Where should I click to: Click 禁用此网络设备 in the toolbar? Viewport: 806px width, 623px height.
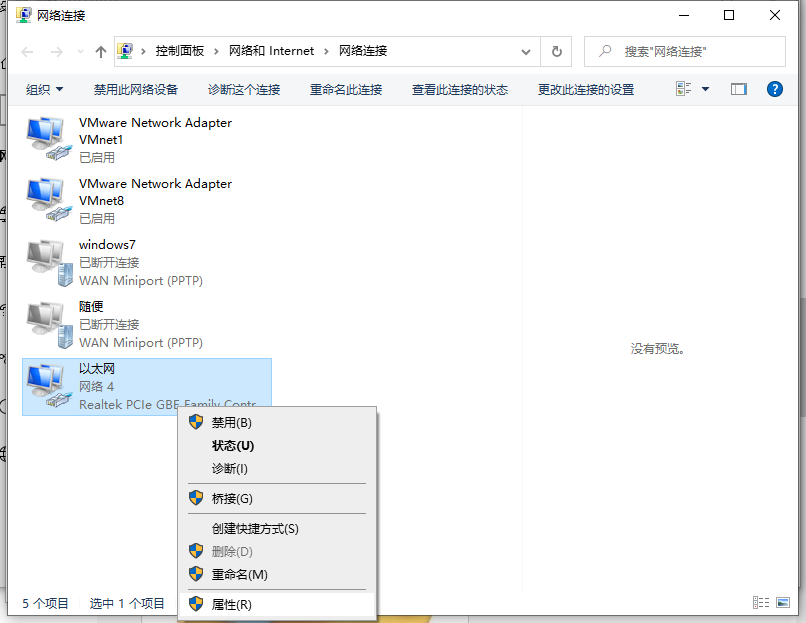[136, 89]
